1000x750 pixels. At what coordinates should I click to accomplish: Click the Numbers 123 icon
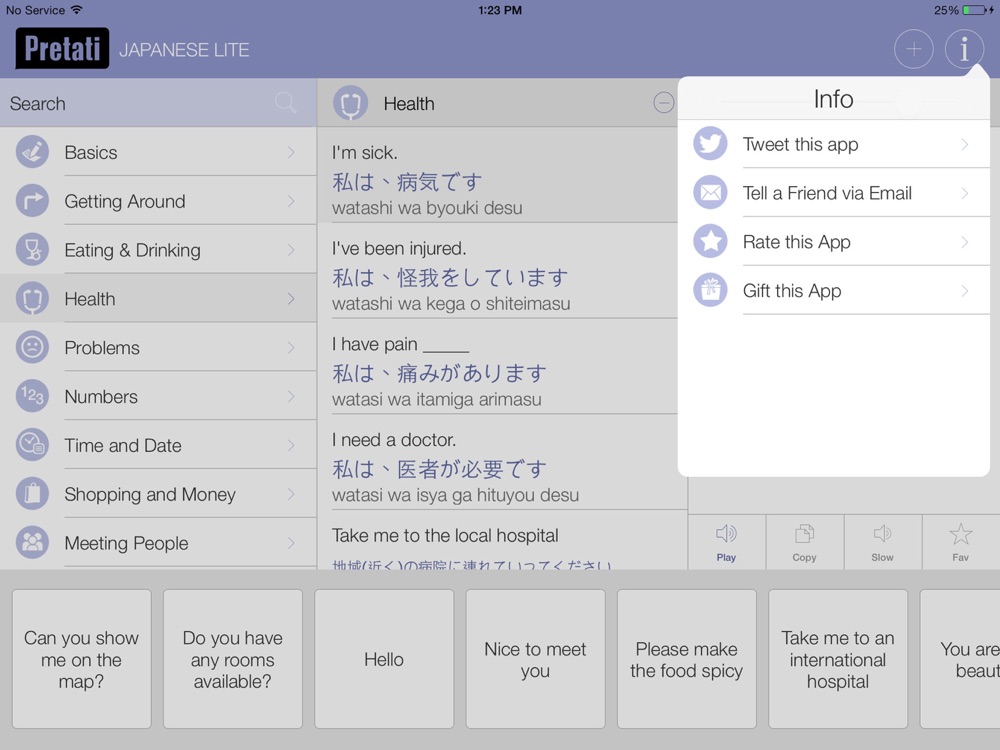[33, 396]
